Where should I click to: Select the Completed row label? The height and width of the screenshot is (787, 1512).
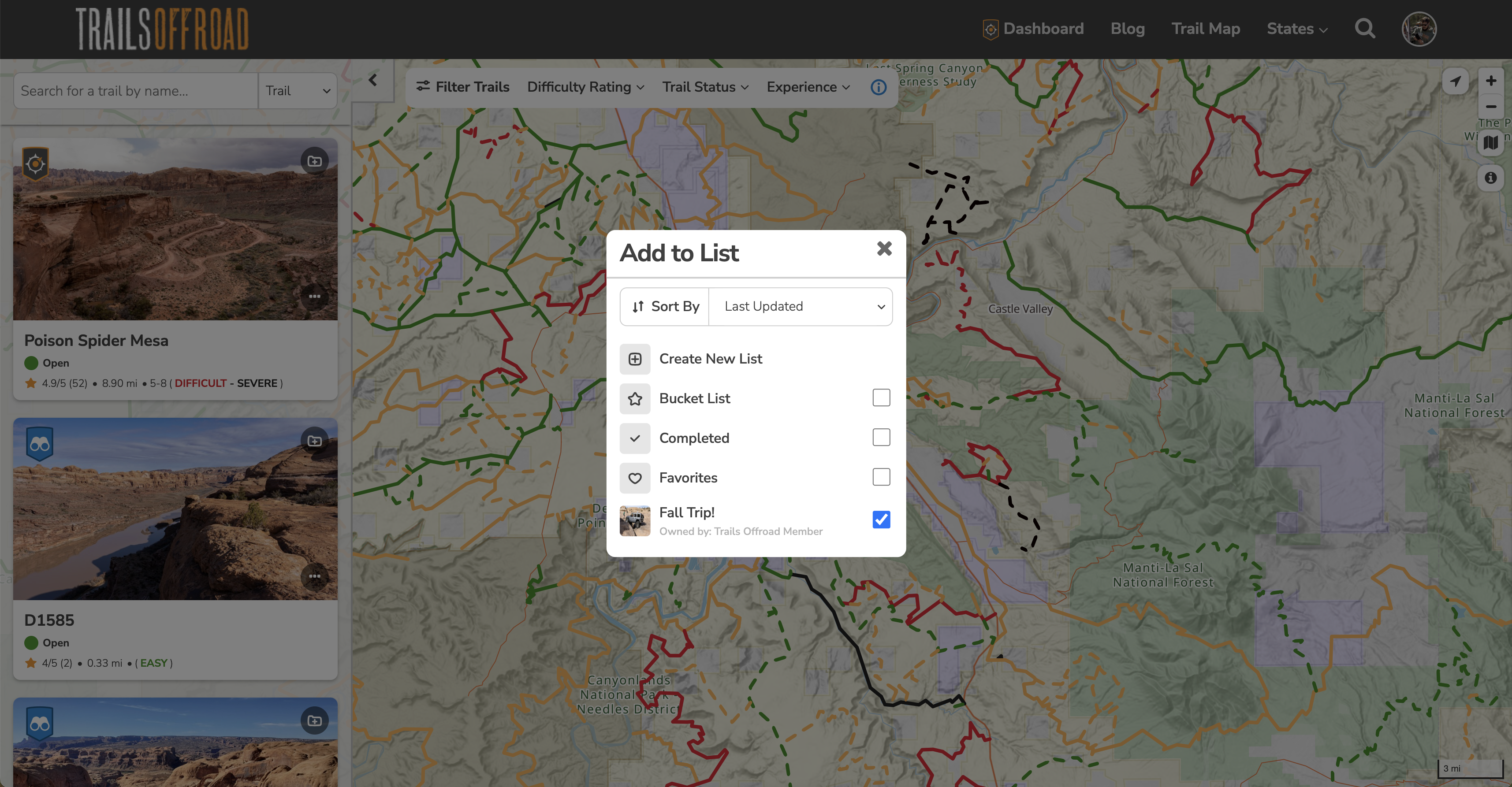[x=694, y=438]
